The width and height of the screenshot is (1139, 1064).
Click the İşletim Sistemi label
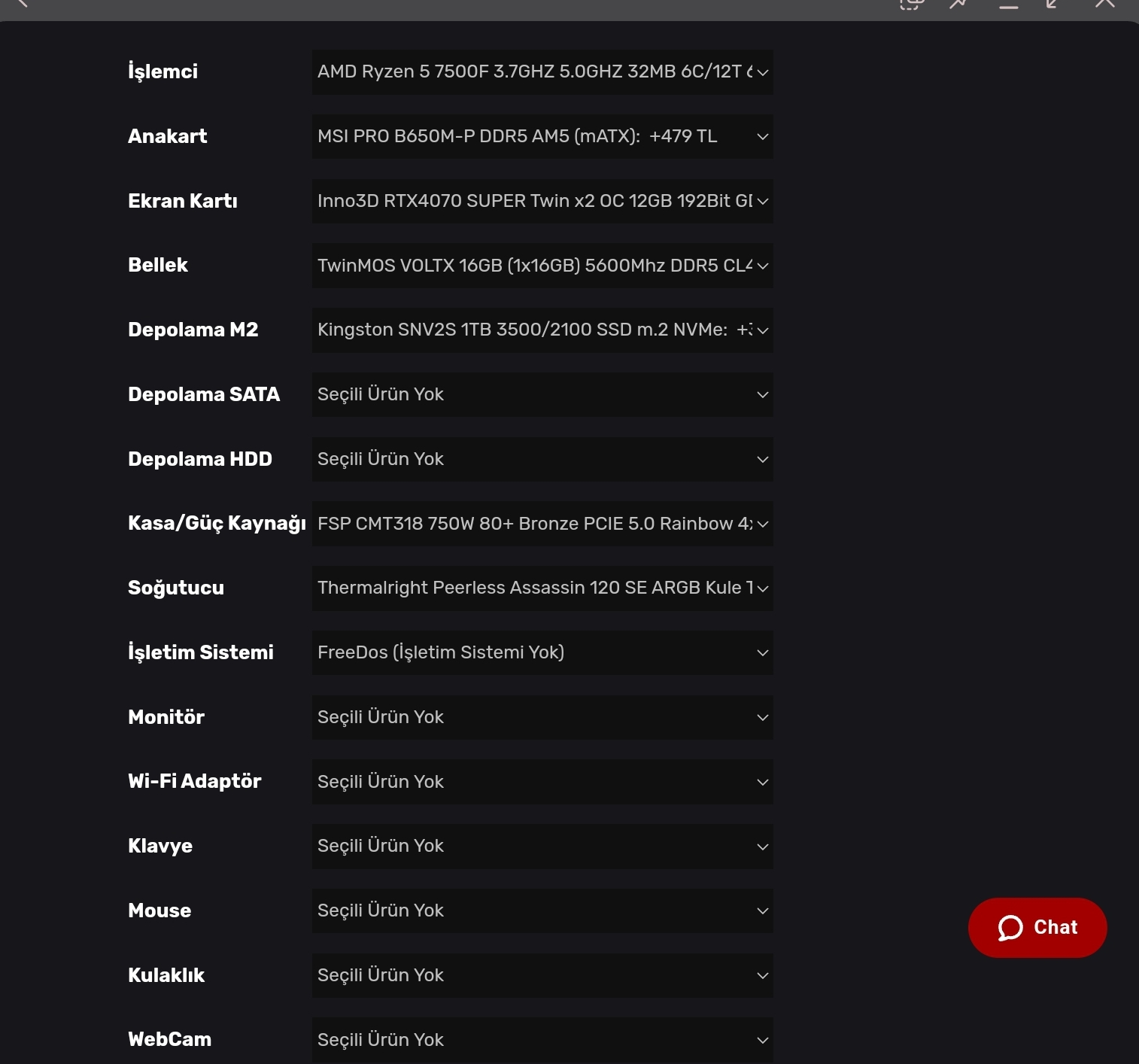pyautogui.click(x=201, y=652)
